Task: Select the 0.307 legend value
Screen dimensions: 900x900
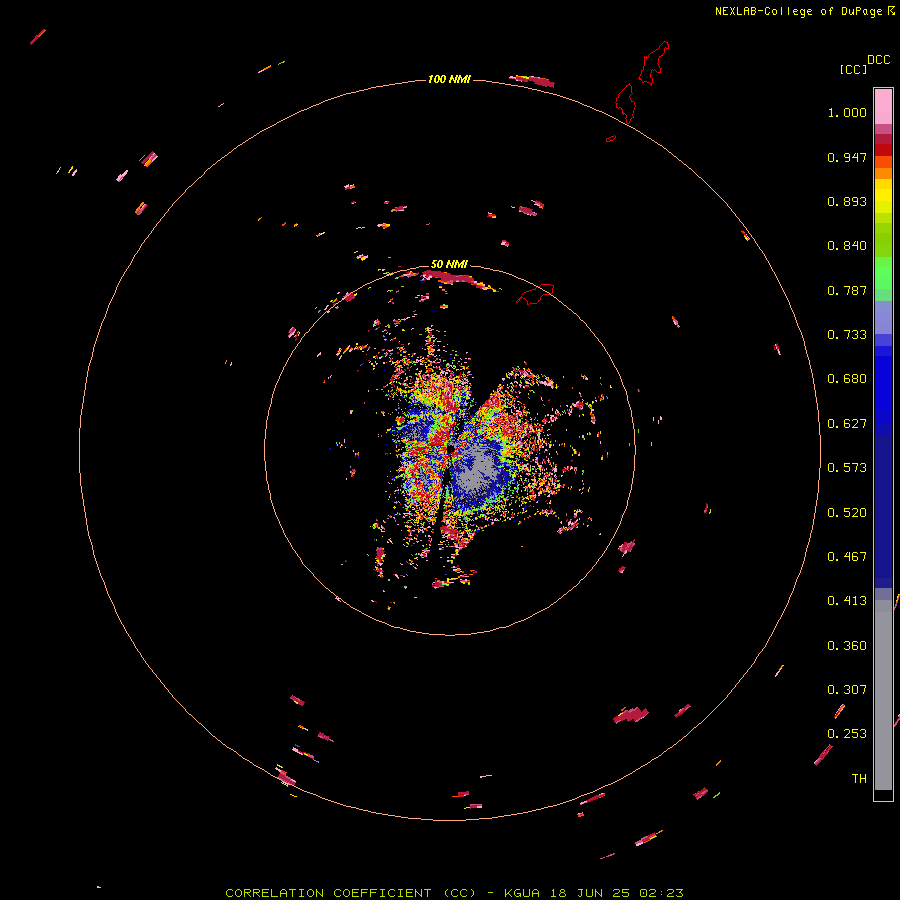Action: pos(847,690)
